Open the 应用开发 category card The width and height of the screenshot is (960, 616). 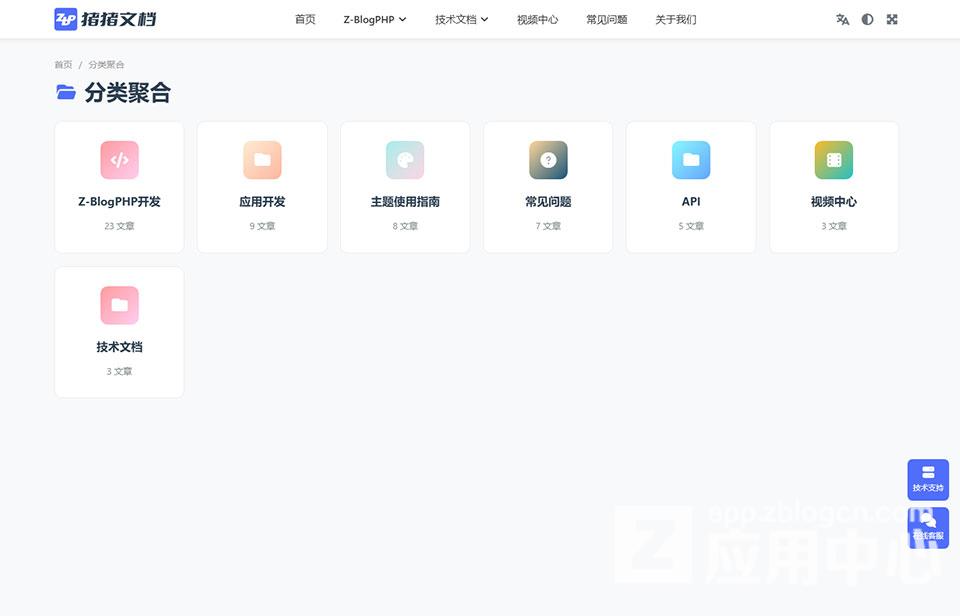[262, 187]
